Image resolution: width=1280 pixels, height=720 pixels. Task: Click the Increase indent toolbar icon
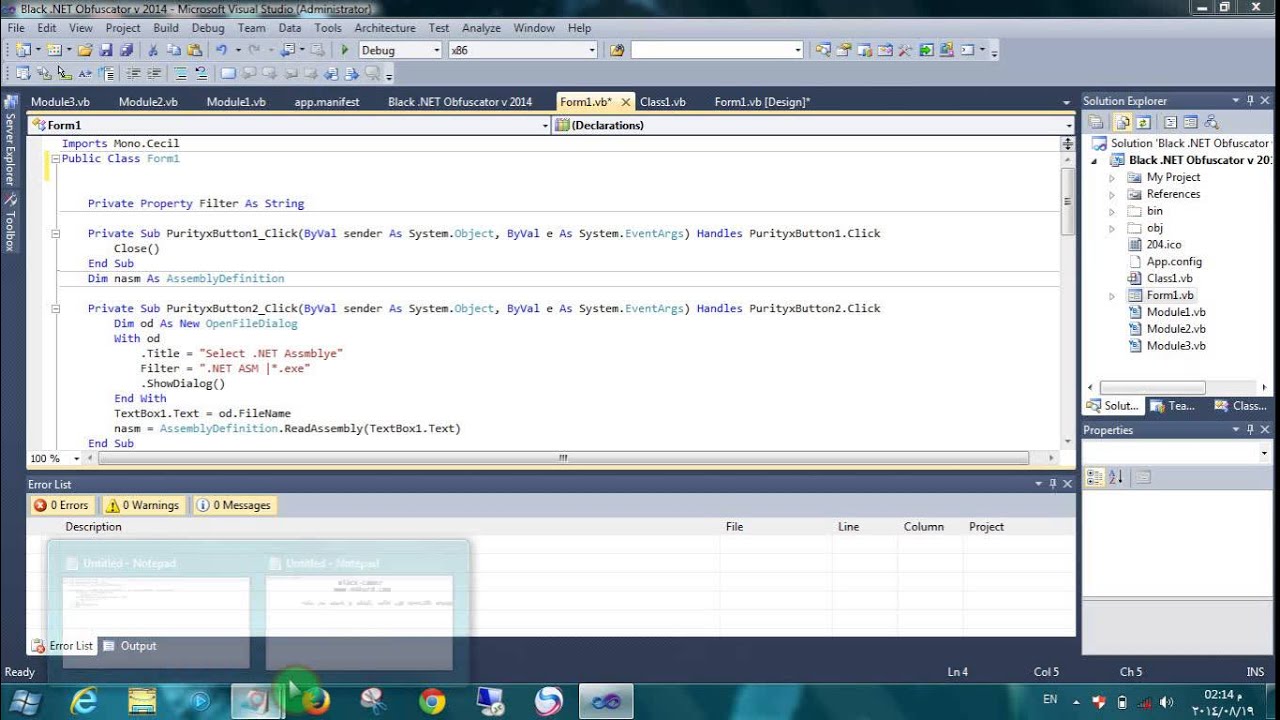tap(155, 73)
